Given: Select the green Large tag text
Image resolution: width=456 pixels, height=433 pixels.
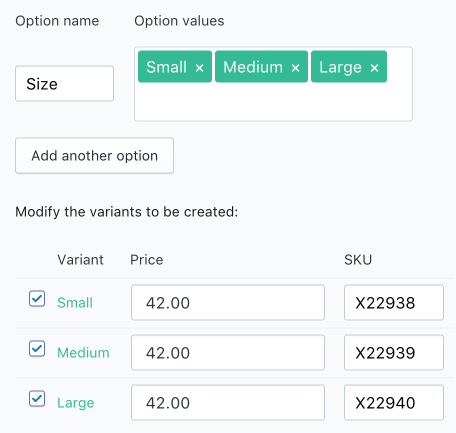Looking at the screenshot, I should click(x=340, y=68).
